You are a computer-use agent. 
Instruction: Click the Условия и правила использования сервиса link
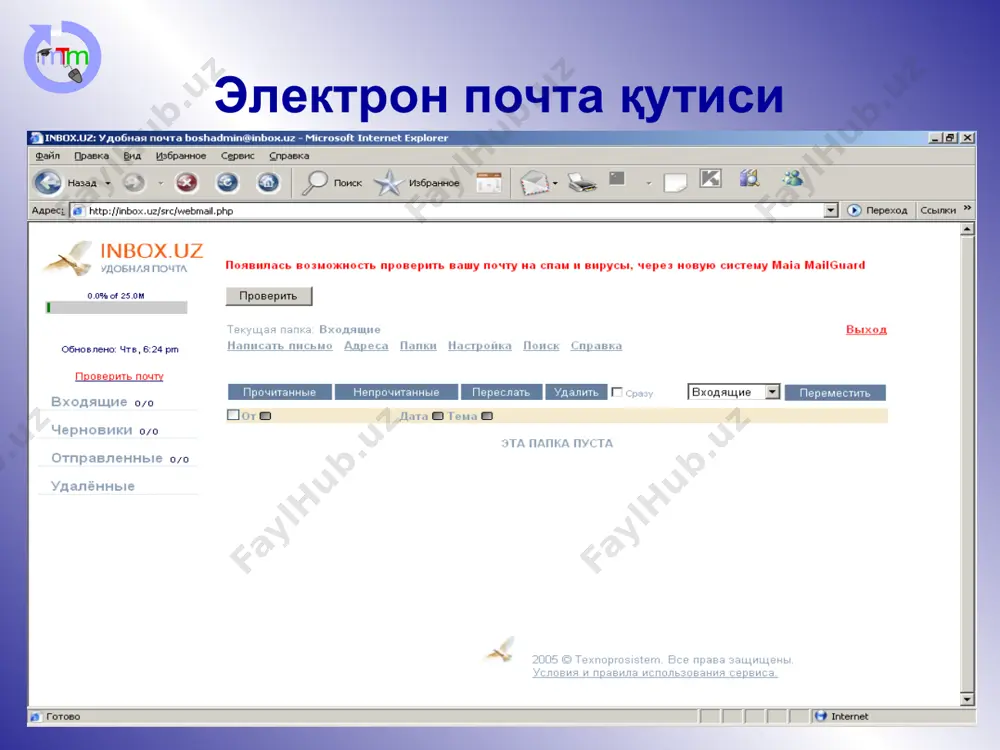click(655, 673)
